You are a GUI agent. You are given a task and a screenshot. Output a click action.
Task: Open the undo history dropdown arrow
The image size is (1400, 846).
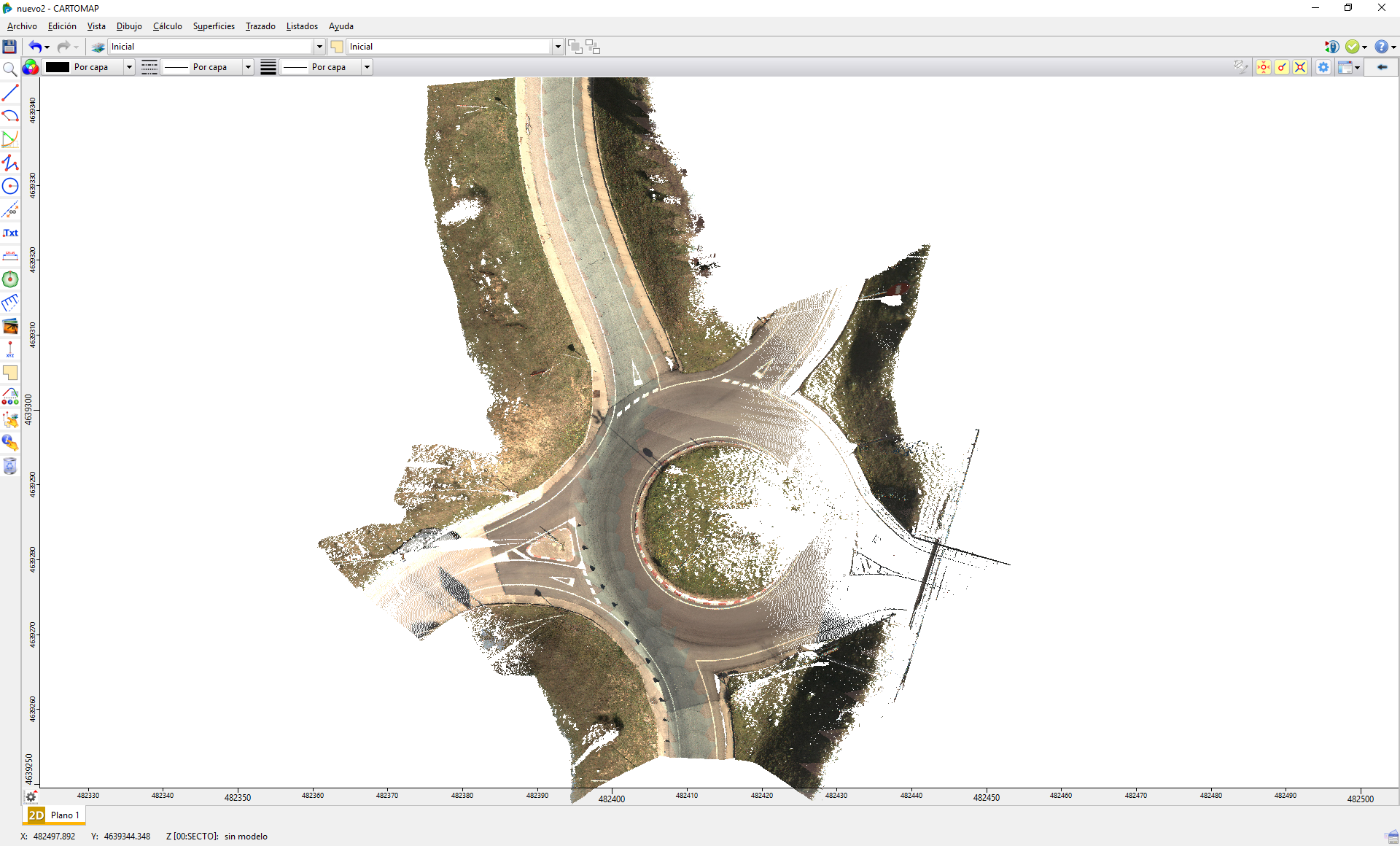click(x=47, y=47)
